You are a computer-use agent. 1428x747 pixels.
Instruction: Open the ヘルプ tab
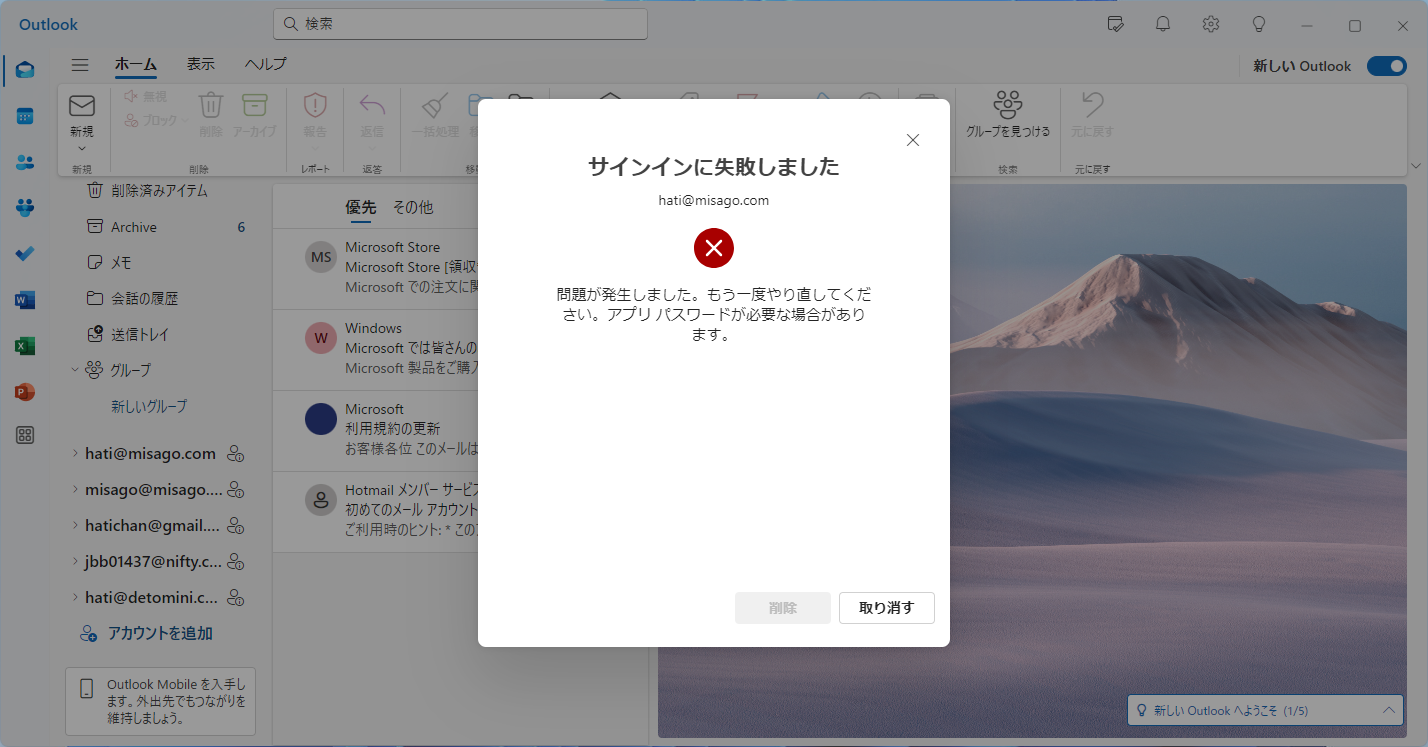266,64
